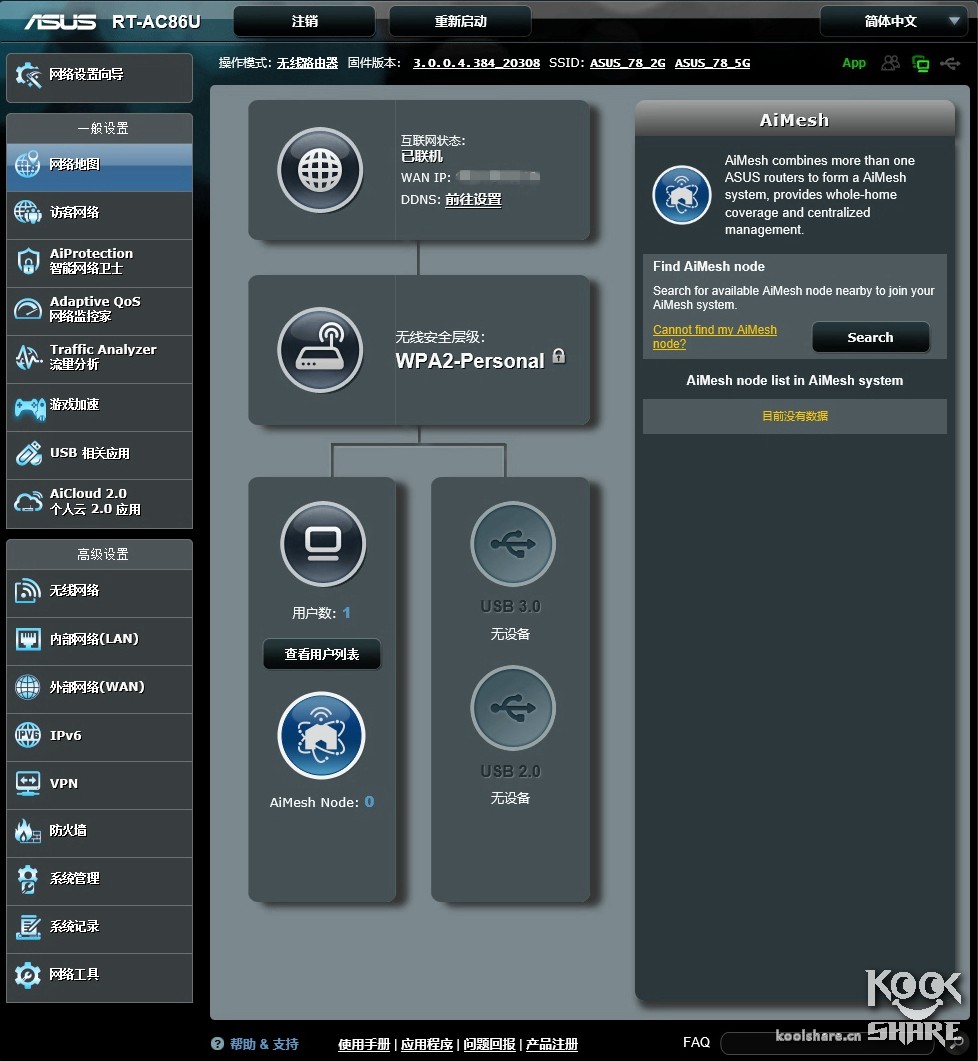Viewport: 978px width, 1061px height.
Task: Open the 产品注册 product registration link
Action: click(552, 1044)
